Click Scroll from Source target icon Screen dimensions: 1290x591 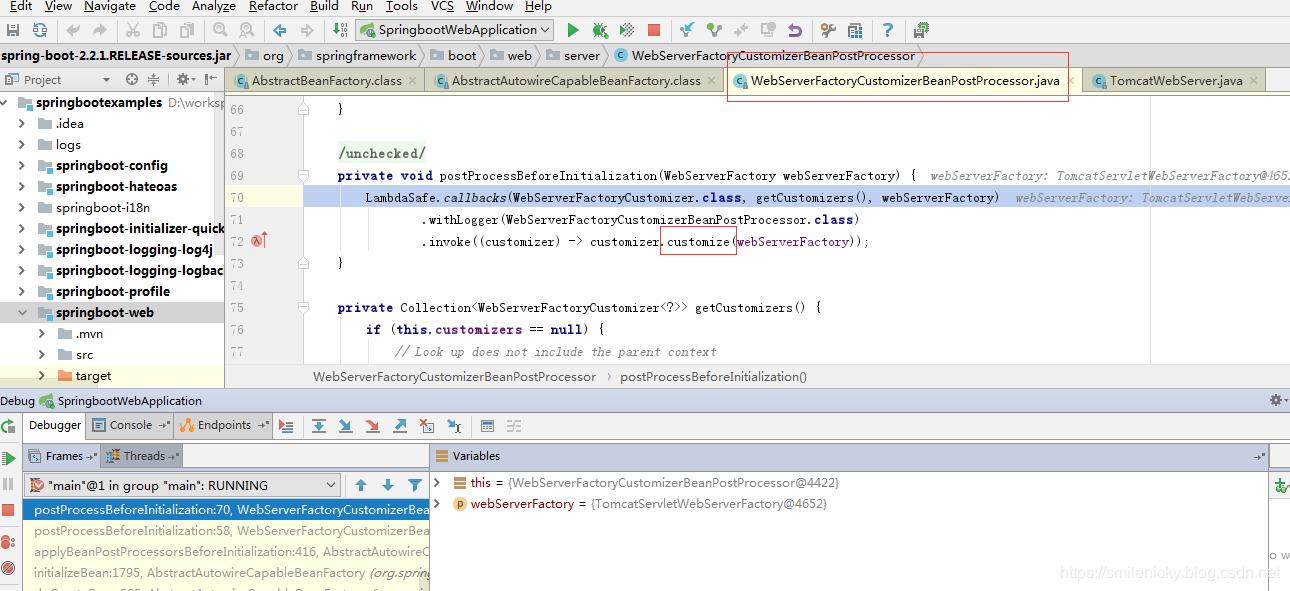(131, 79)
